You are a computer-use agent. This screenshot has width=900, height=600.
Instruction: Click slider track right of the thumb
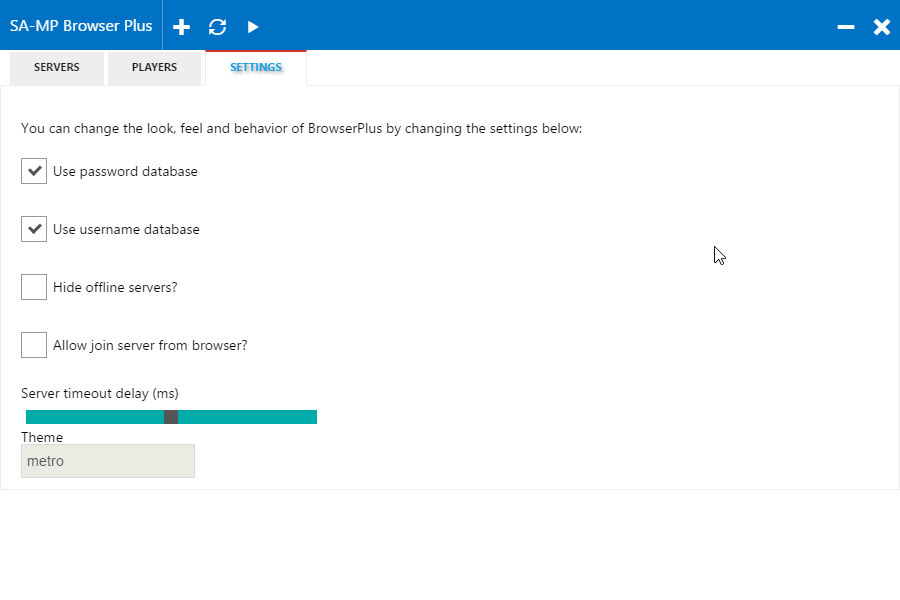click(247, 417)
